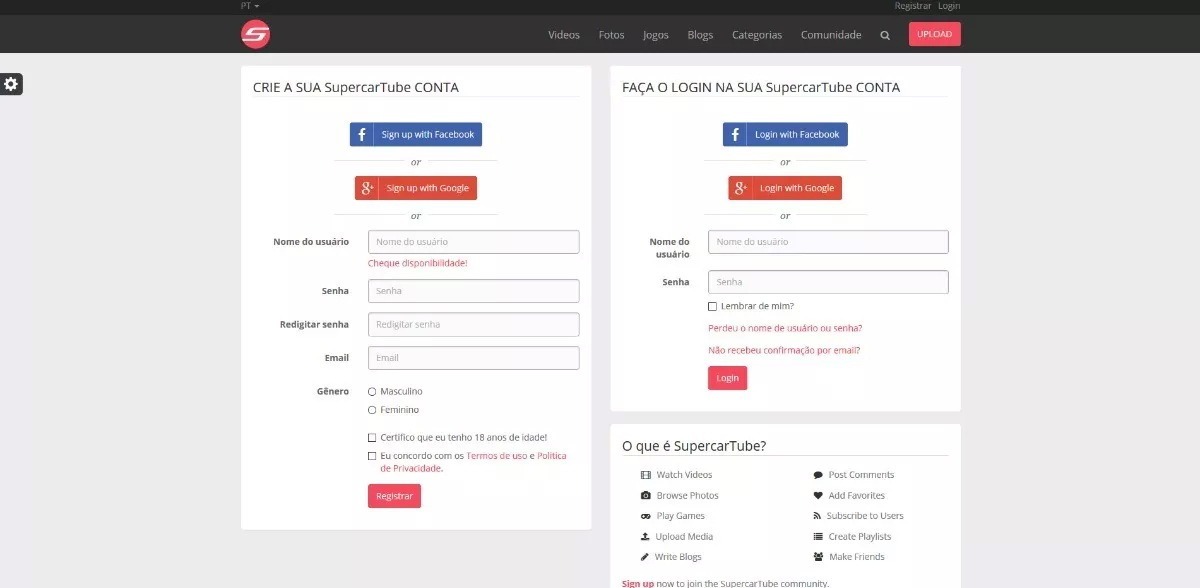This screenshot has height=588, width=1200.
Task: Click Sign up with Google
Action: click(x=416, y=188)
